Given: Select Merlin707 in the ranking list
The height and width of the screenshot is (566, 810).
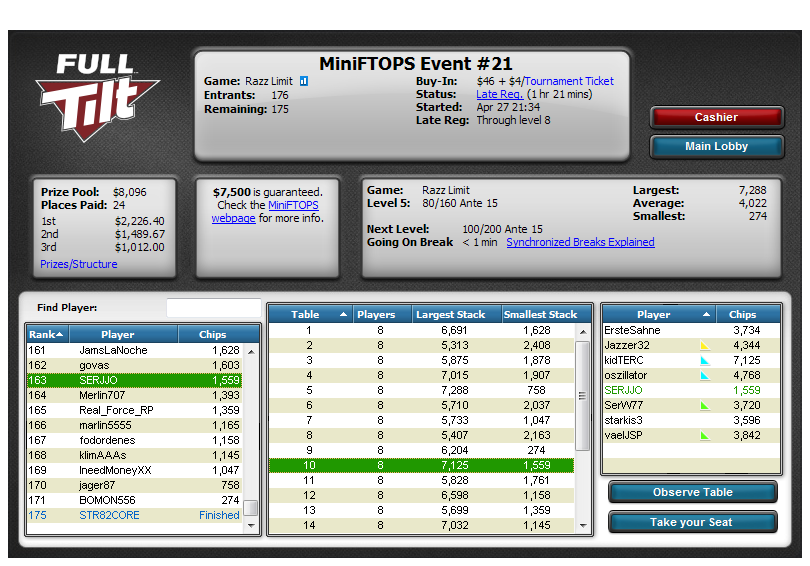Looking at the screenshot, I should coord(134,395).
